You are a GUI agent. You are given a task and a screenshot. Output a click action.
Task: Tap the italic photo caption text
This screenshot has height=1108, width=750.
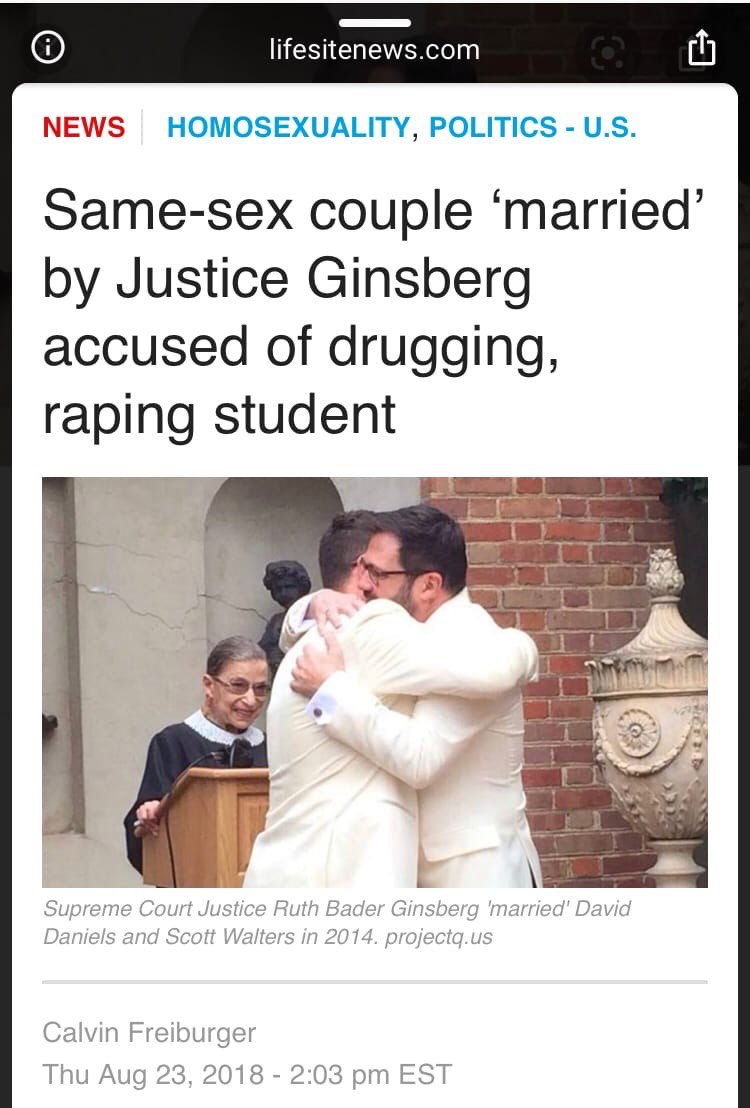click(337, 922)
